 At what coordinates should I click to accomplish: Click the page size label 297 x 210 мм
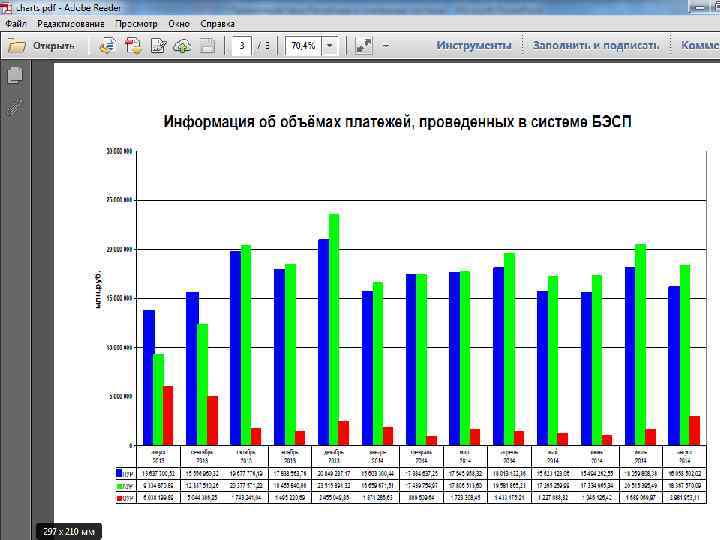pos(69,532)
